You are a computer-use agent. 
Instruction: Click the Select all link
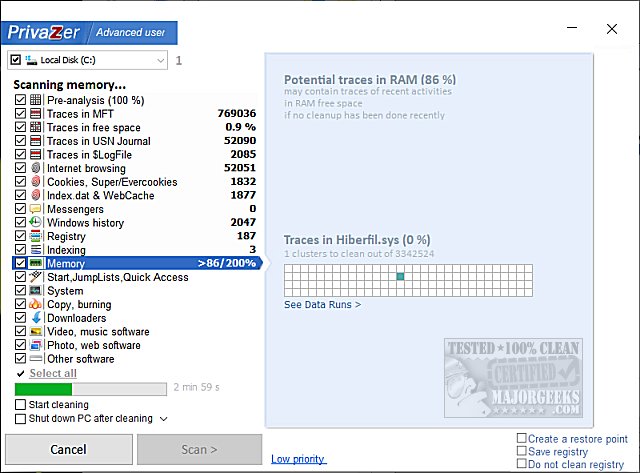53,373
